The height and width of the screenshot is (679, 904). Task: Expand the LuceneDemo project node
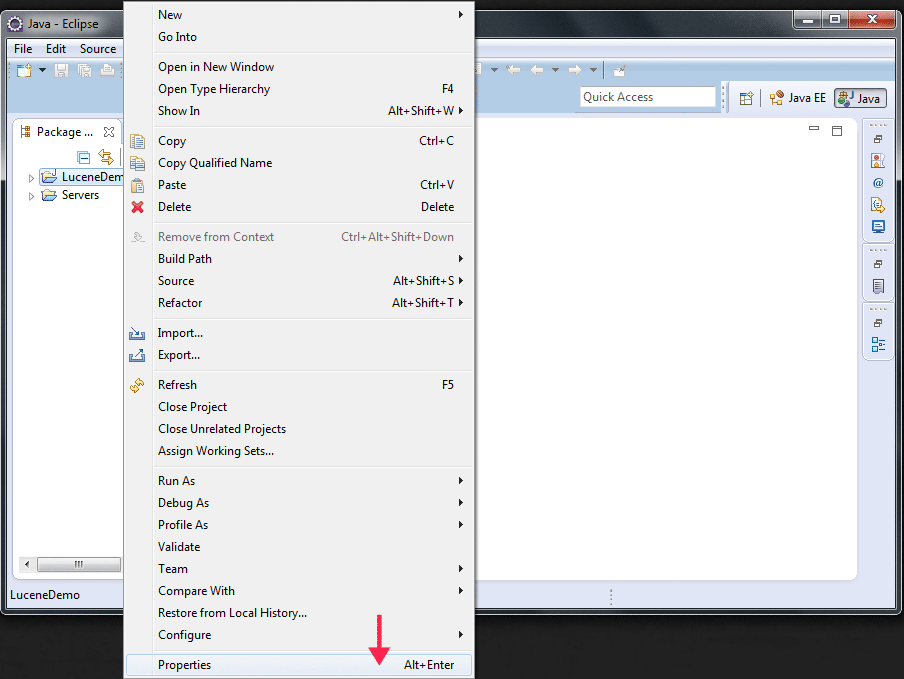(31, 178)
